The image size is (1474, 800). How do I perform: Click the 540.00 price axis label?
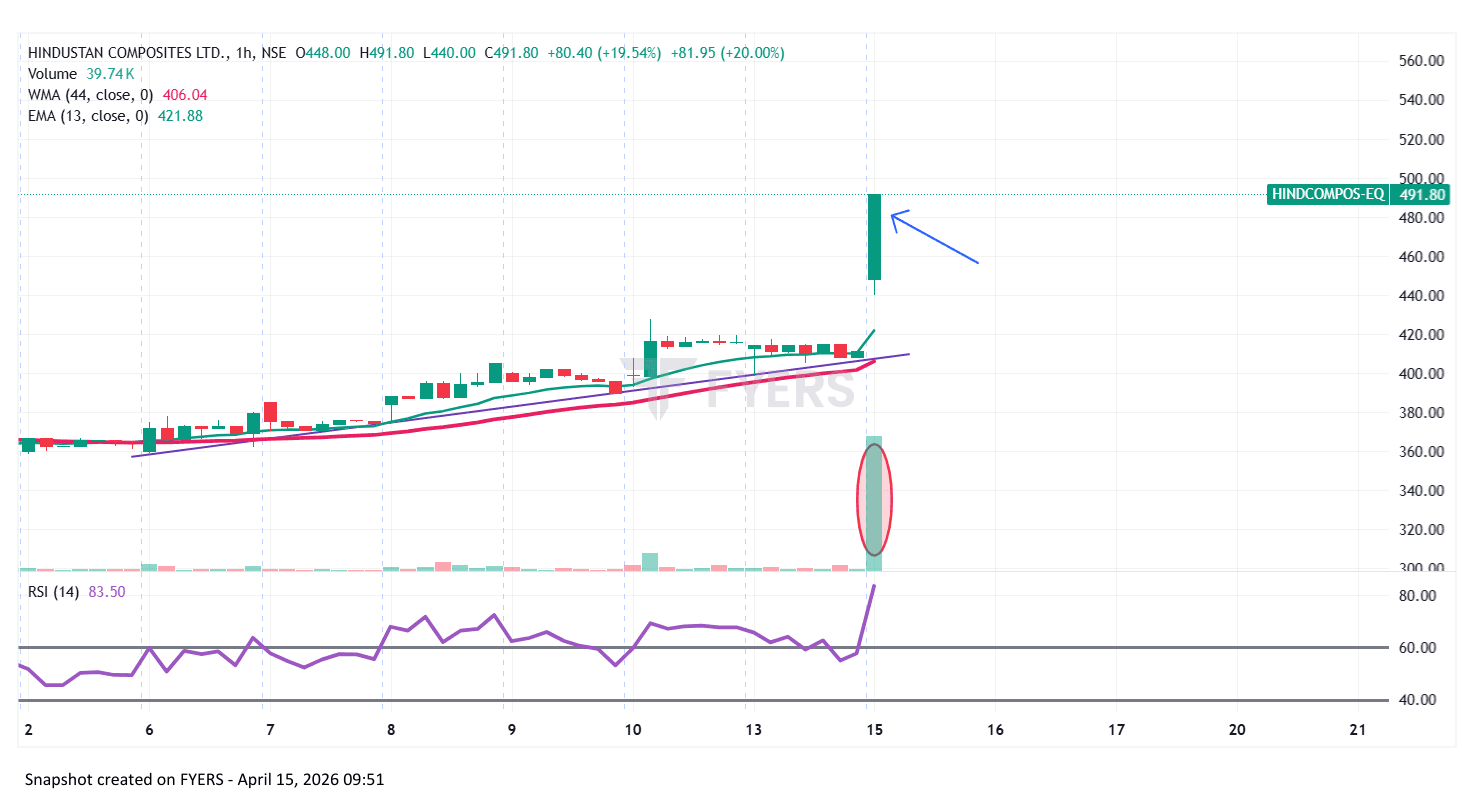[1421, 100]
